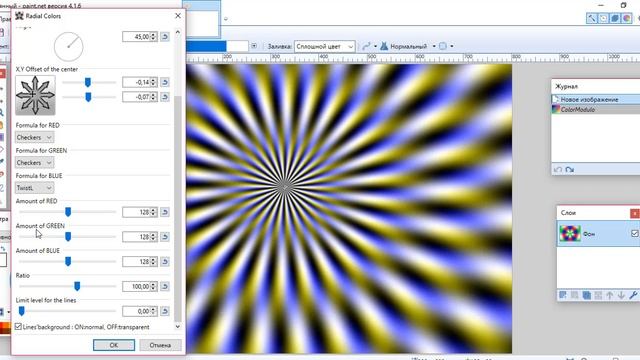Click the Amount of RED slider
This screenshot has width=640, height=360.
point(68,212)
